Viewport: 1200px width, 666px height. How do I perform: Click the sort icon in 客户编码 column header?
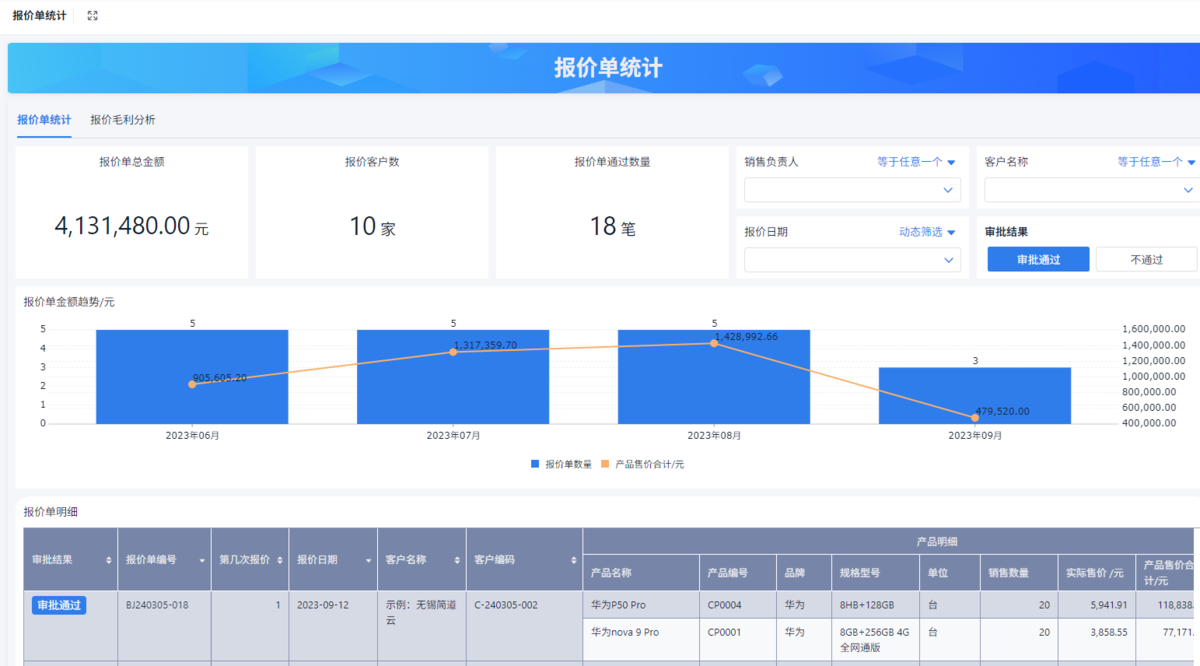point(574,561)
